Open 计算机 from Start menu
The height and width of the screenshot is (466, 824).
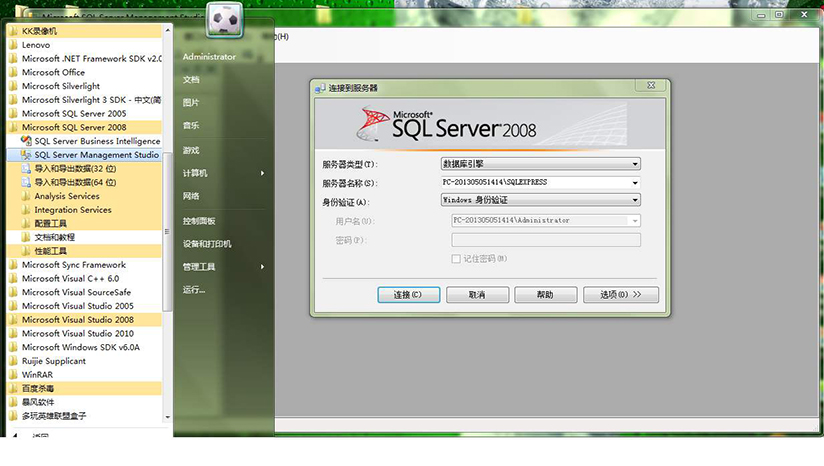(195, 173)
